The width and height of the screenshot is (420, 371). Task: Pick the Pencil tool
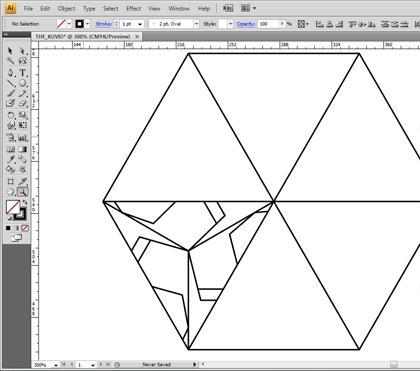22,93
